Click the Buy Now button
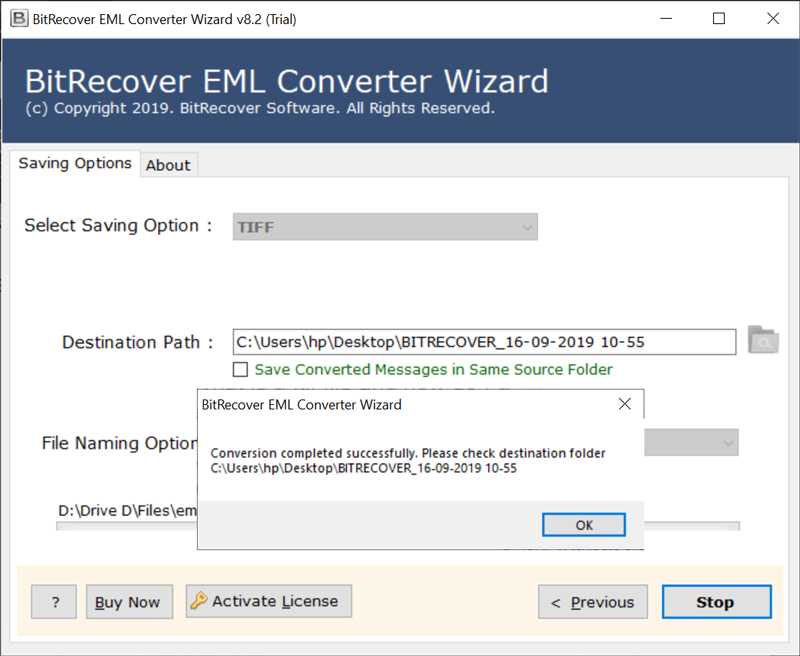This screenshot has height=656, width=800. 130,602
